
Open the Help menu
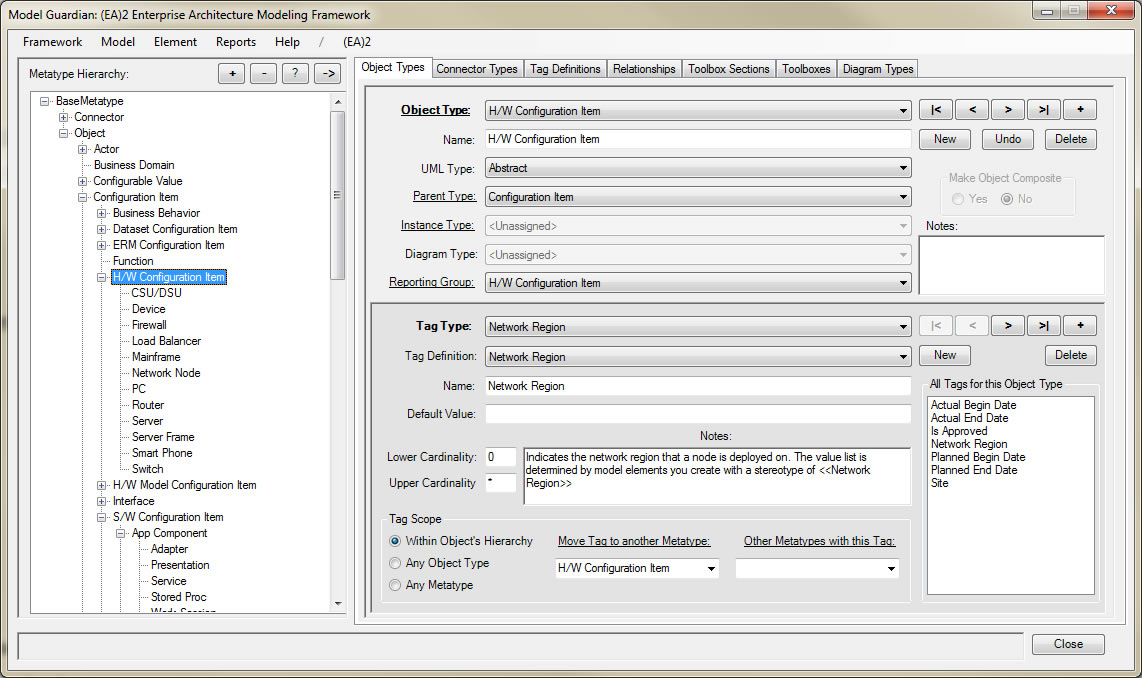(x=287, y=42)
